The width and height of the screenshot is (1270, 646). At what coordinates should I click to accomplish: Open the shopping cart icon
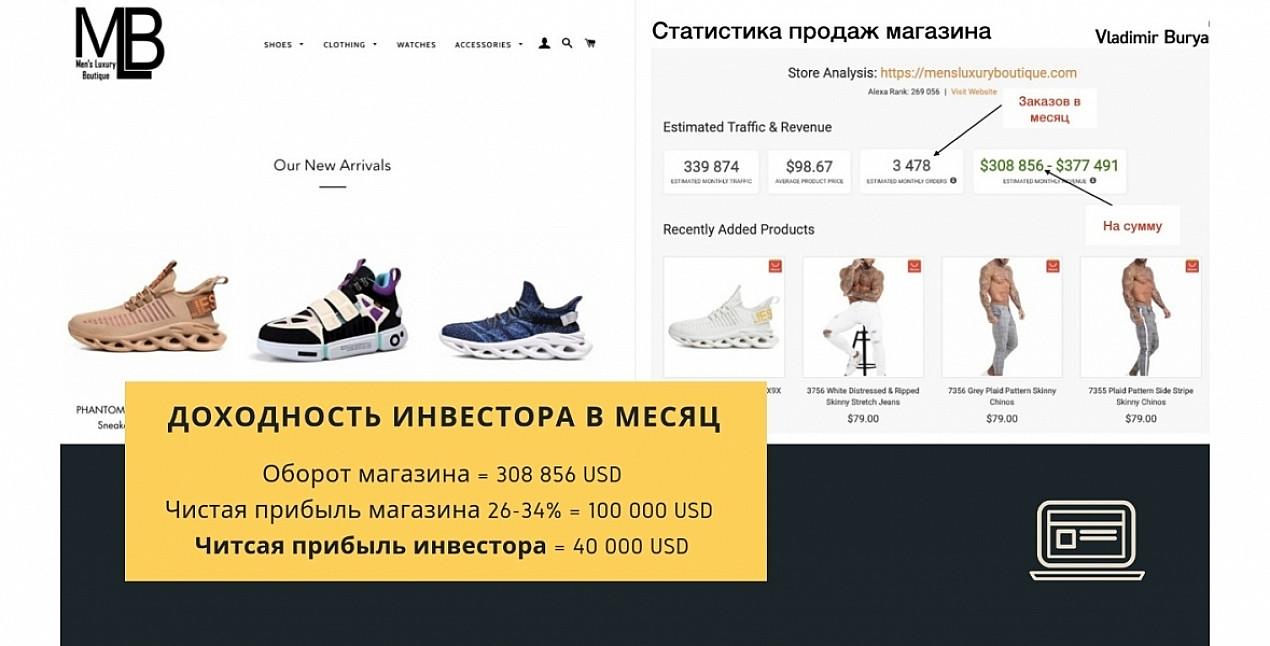pyautogui.click(x=590, y=44)
